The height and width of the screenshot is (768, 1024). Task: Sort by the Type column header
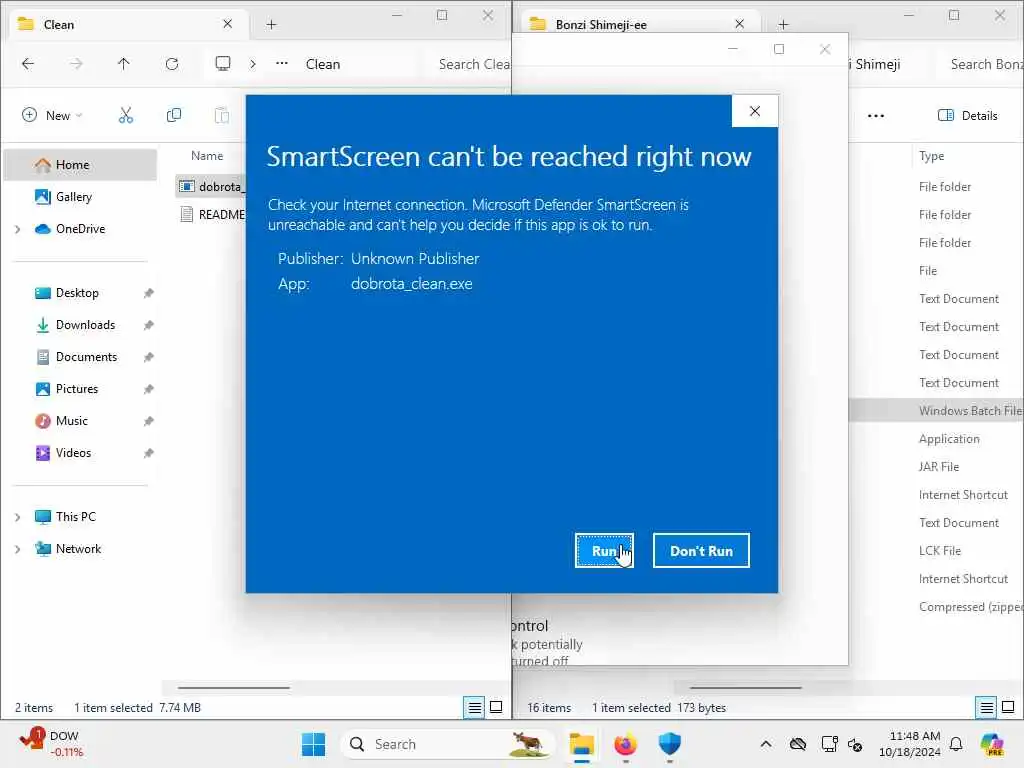pyautogui.click(x=931, y=155)
